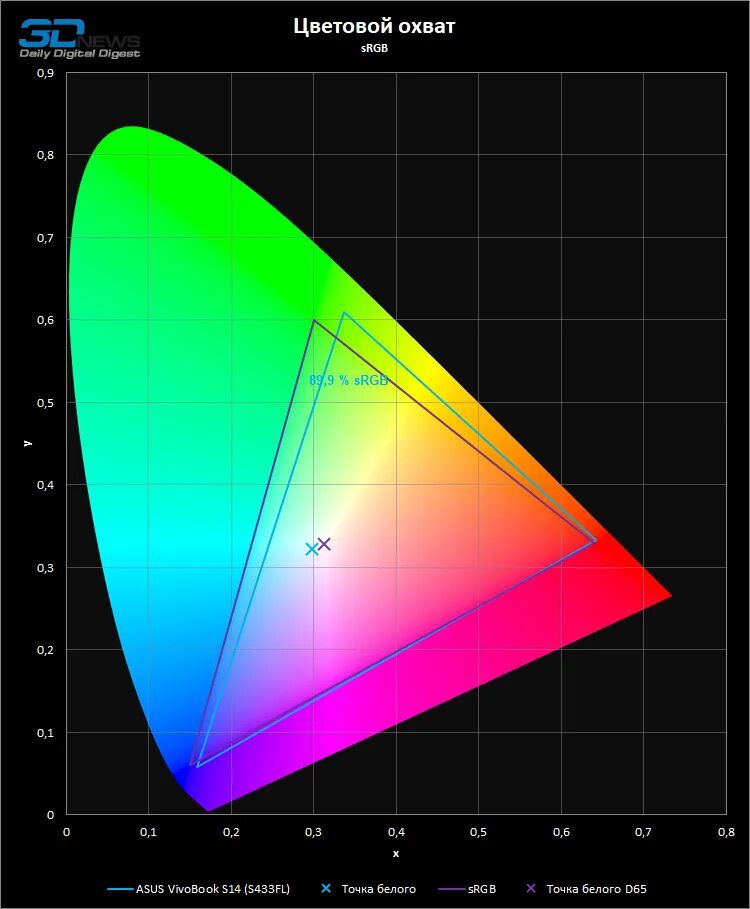Click the x-axis value 0,6
750x909 pixels.
coord(561,832)
